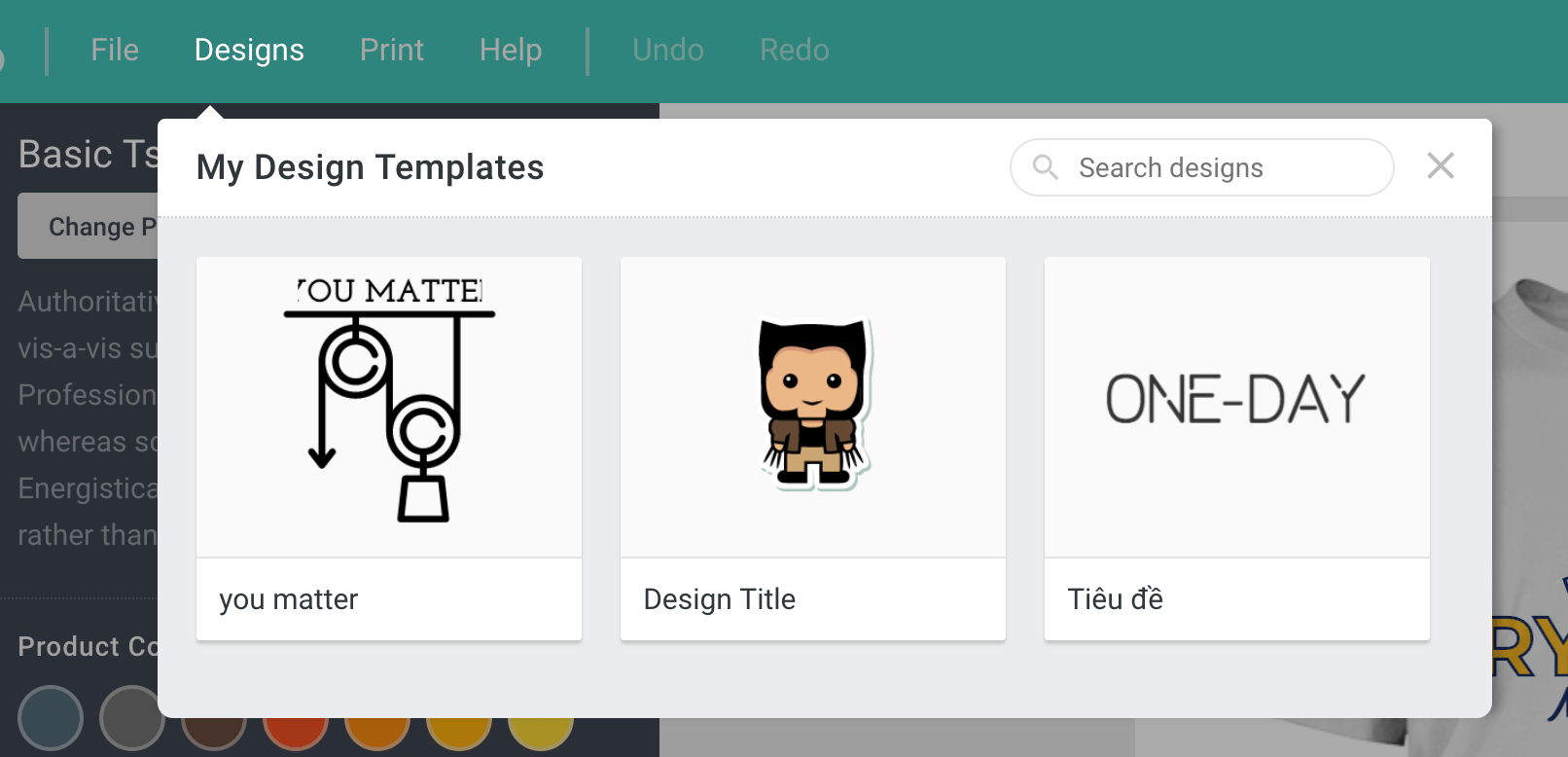Viewport: 1568px width, 757px height.
Task: Select the gray product color swatch
Action: tap(130, 718)
